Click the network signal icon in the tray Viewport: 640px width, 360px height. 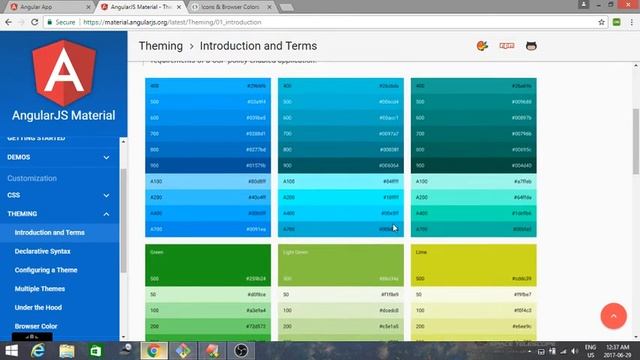click(x=563, y=351)
